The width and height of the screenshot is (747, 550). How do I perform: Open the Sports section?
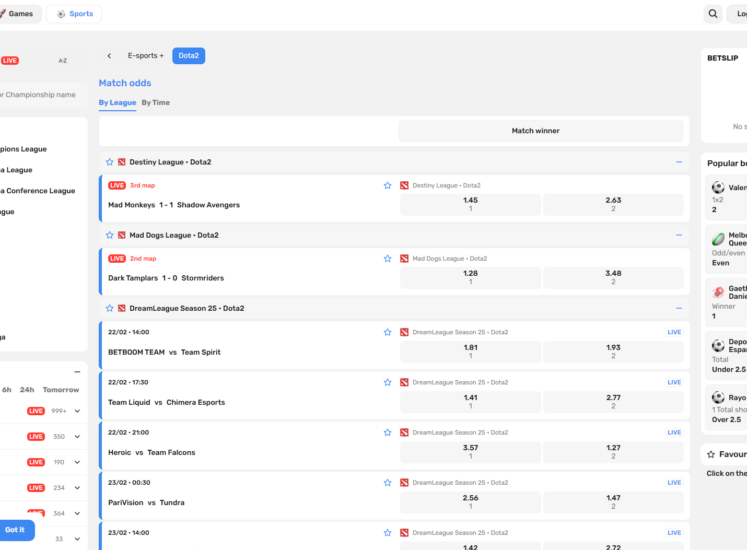click(74, 14)
